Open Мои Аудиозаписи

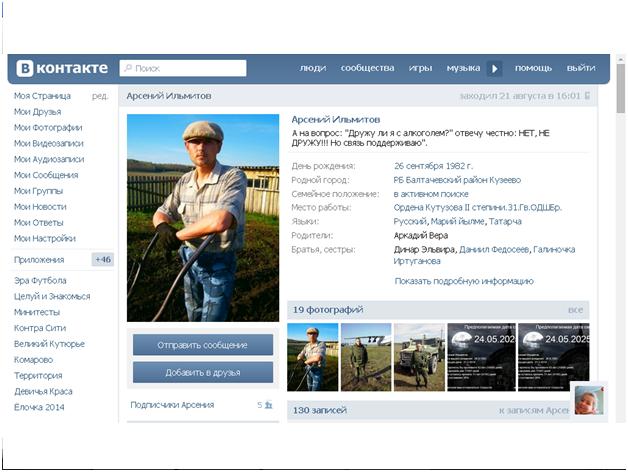pos(49,159)
